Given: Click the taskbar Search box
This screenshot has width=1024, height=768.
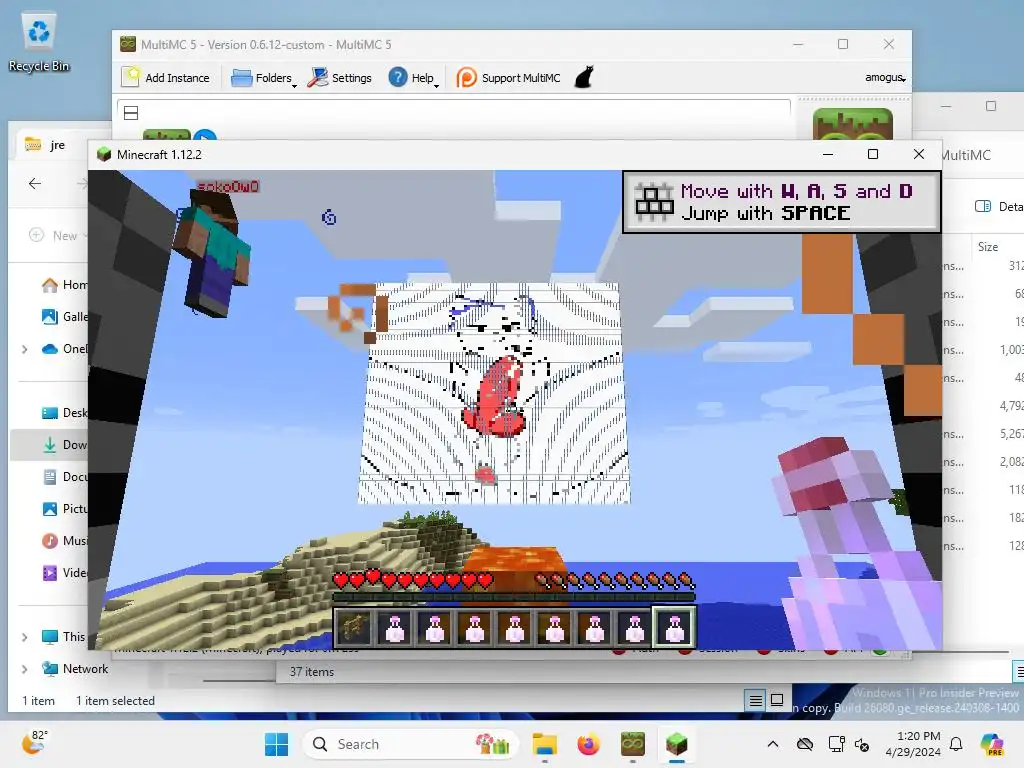Looking at the screenshot, I should (410, 744).
